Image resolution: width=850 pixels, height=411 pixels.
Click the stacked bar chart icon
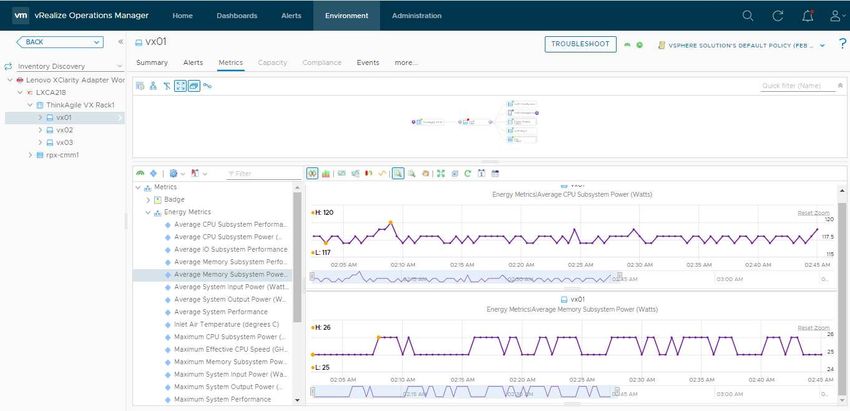[326, 174]
